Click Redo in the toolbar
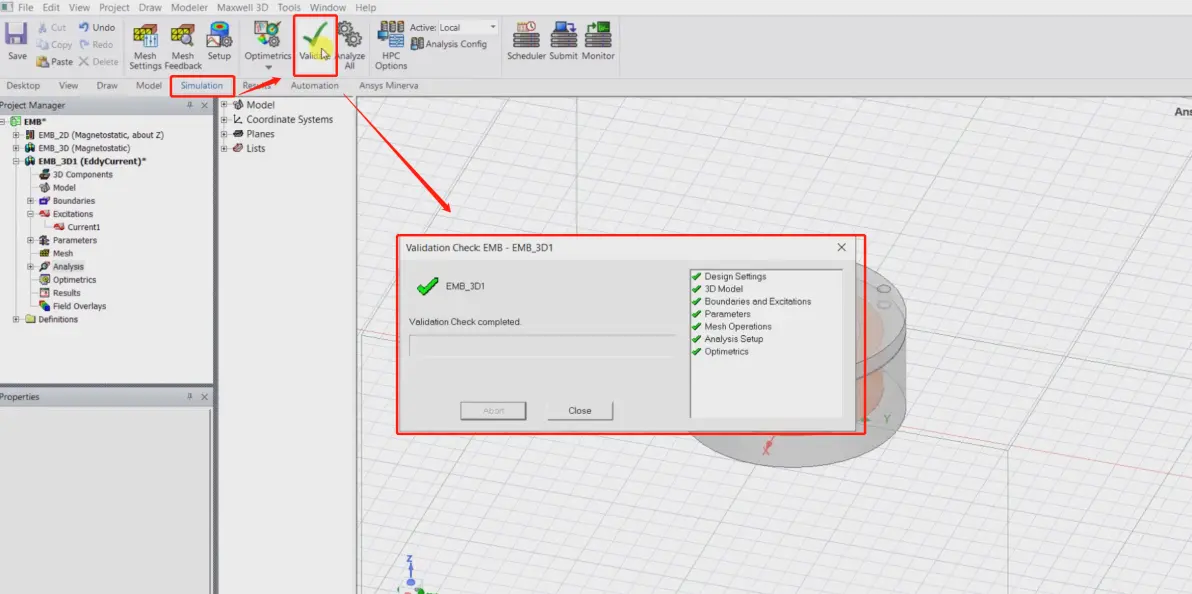The image size is (1192, 594). click(x=97, y=45)
